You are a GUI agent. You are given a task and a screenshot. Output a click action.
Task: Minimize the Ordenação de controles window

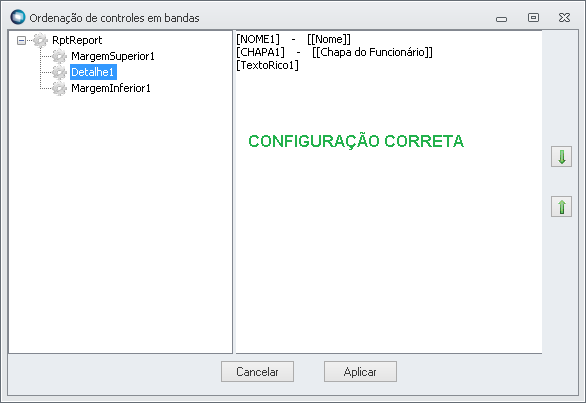point(501,19)
